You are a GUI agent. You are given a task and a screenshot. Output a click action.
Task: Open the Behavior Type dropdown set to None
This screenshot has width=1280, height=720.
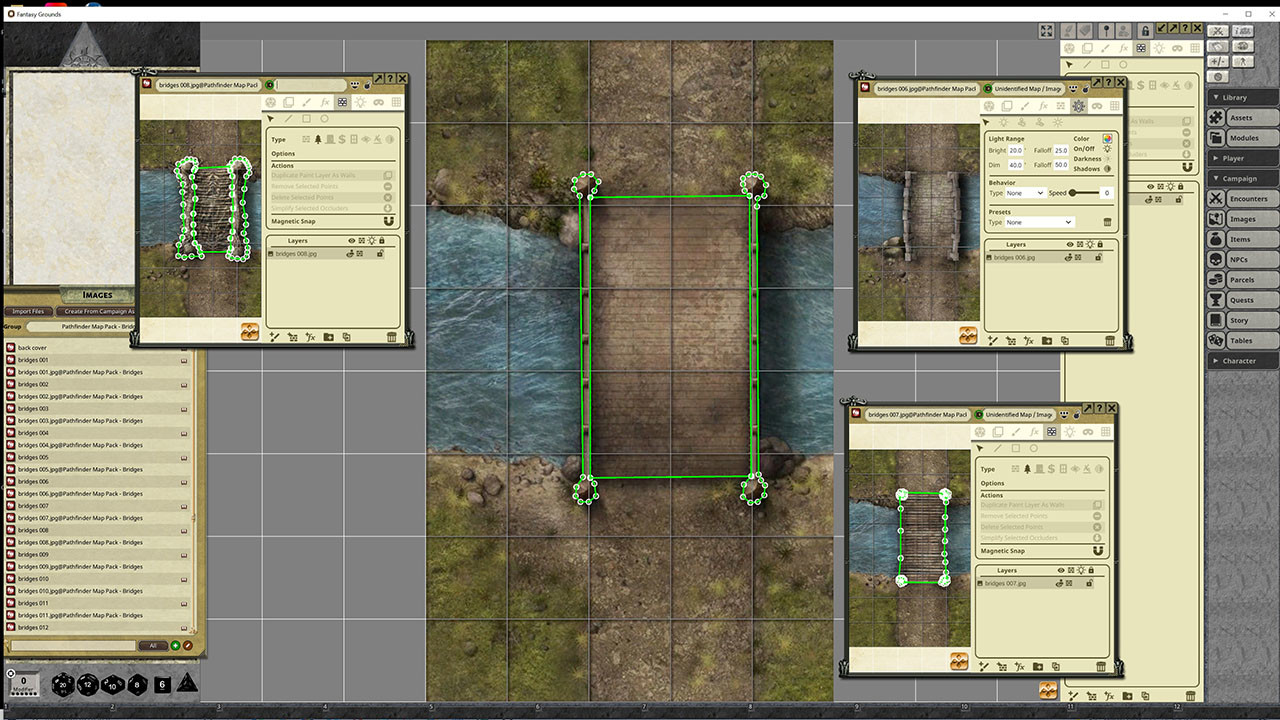1025,192
